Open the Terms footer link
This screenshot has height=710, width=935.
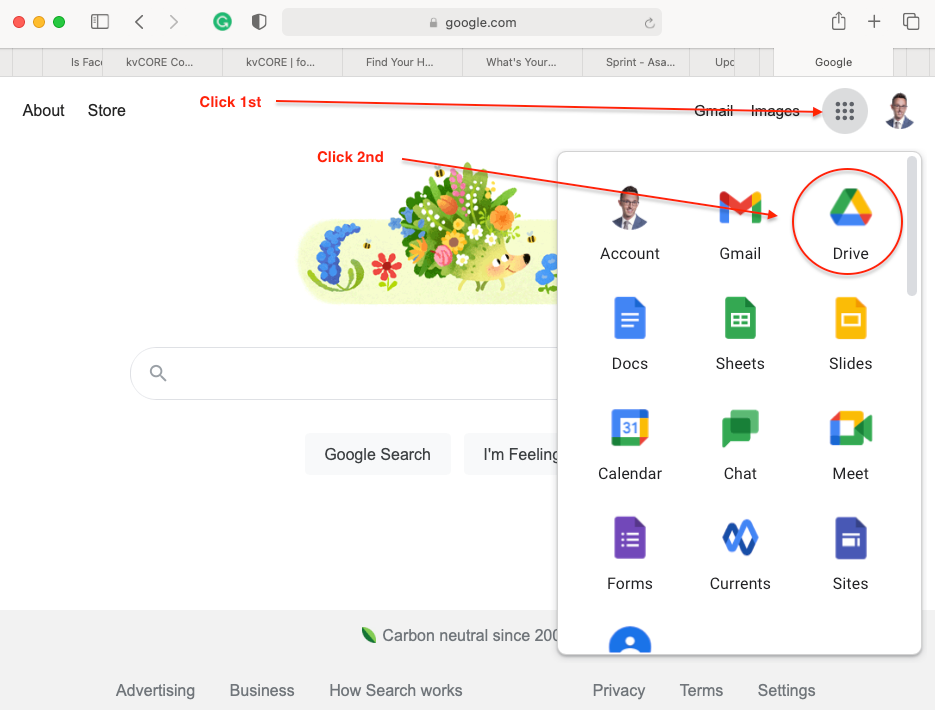point(701,690)
